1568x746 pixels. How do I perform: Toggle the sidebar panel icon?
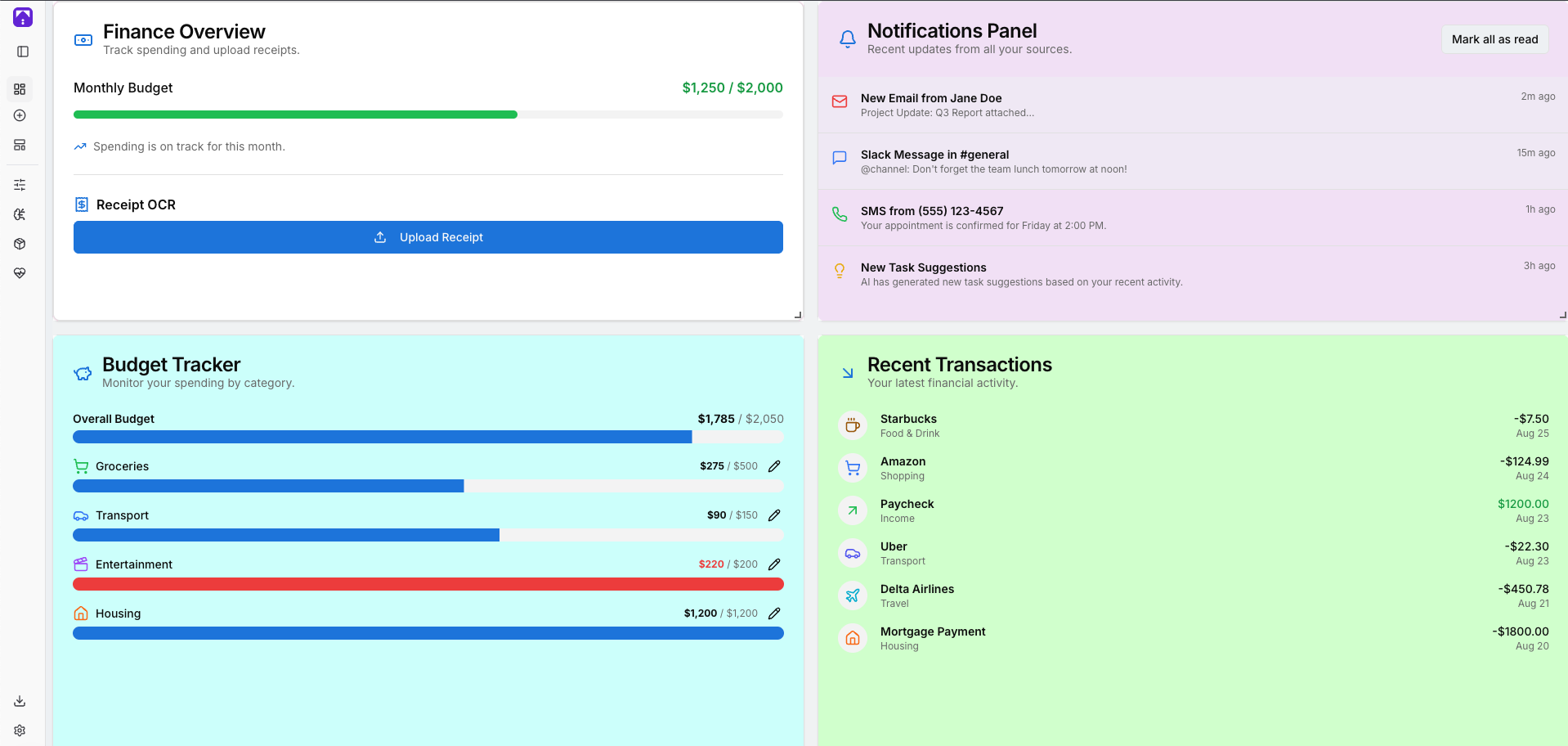[x=23, y=52]
